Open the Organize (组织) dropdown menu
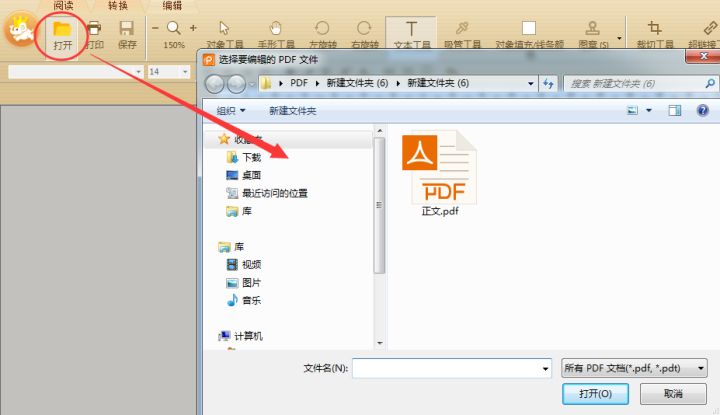The width and height of the screenshot is (720, 415). click(231, 111)
